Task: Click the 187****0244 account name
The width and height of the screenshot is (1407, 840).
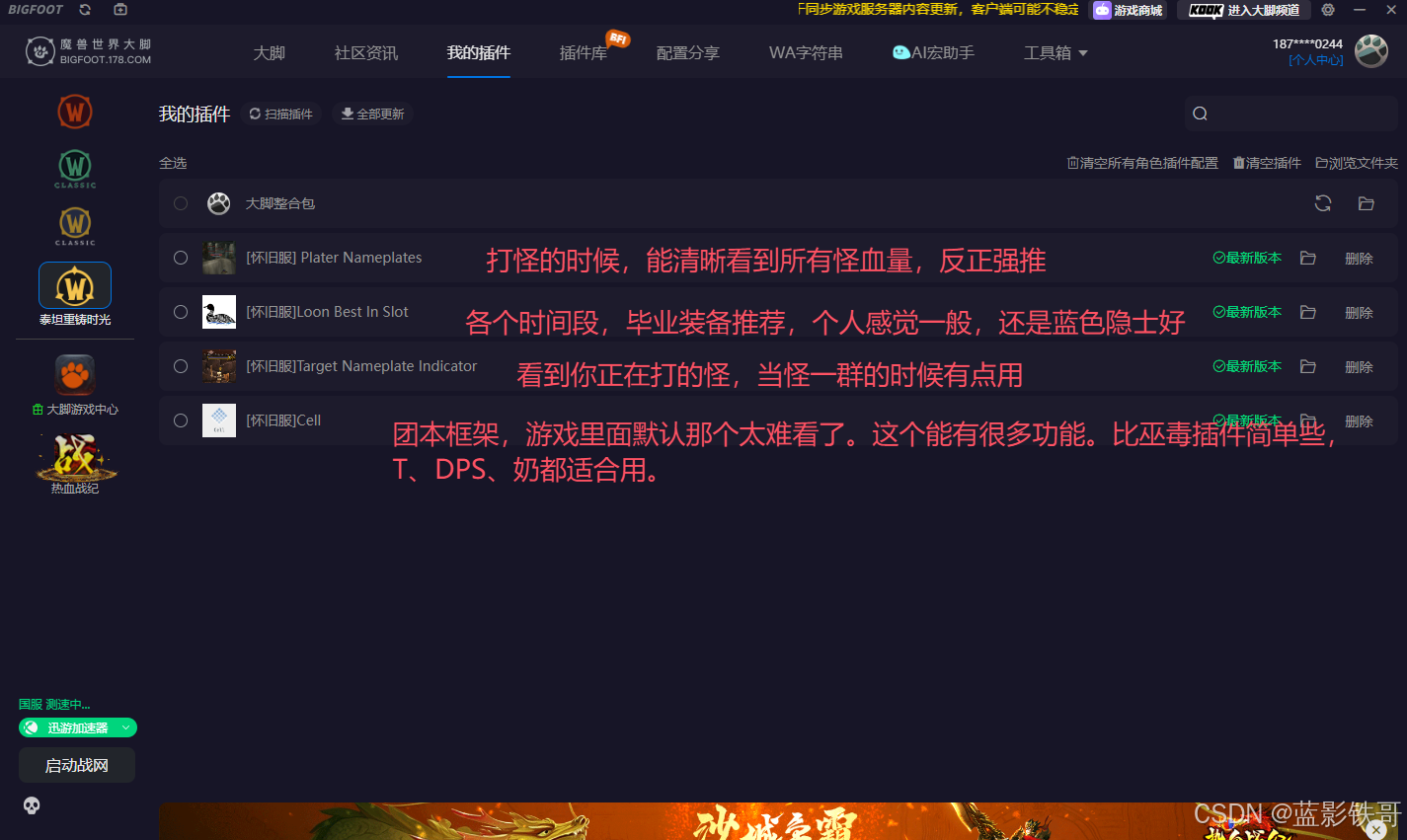Action: point(1307,43)
